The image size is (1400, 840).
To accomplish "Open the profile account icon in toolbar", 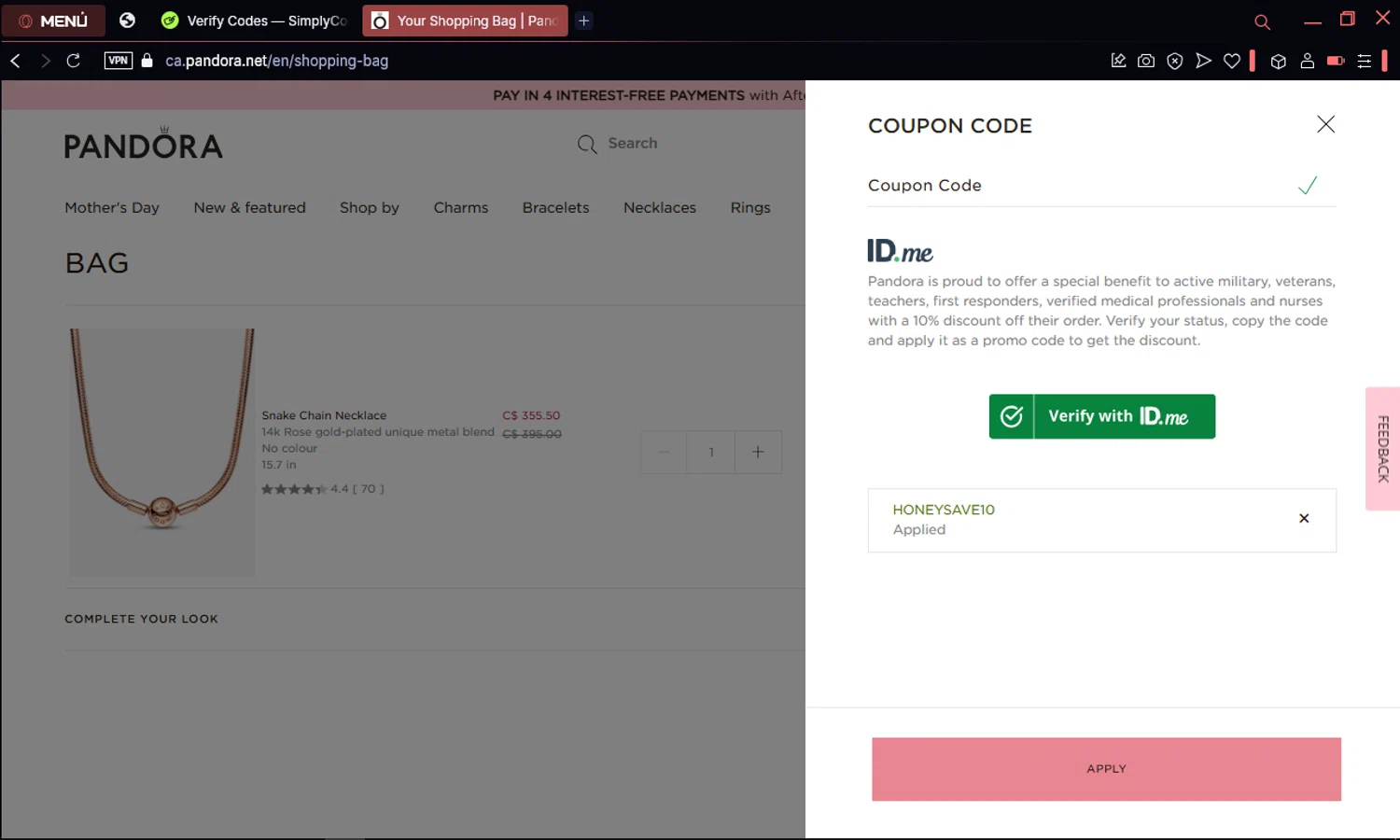I will click(1308, 61).
